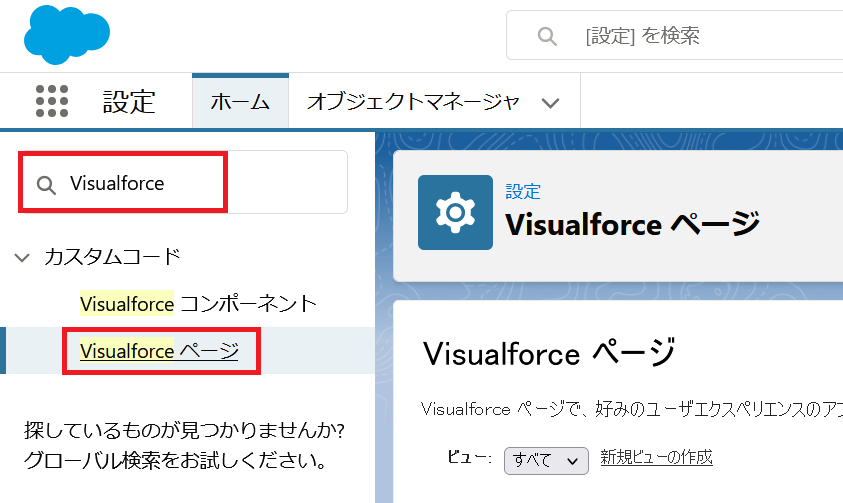Click the bold Visualforce ページ header title
This screenshot has height=503, width=843.
633,224
